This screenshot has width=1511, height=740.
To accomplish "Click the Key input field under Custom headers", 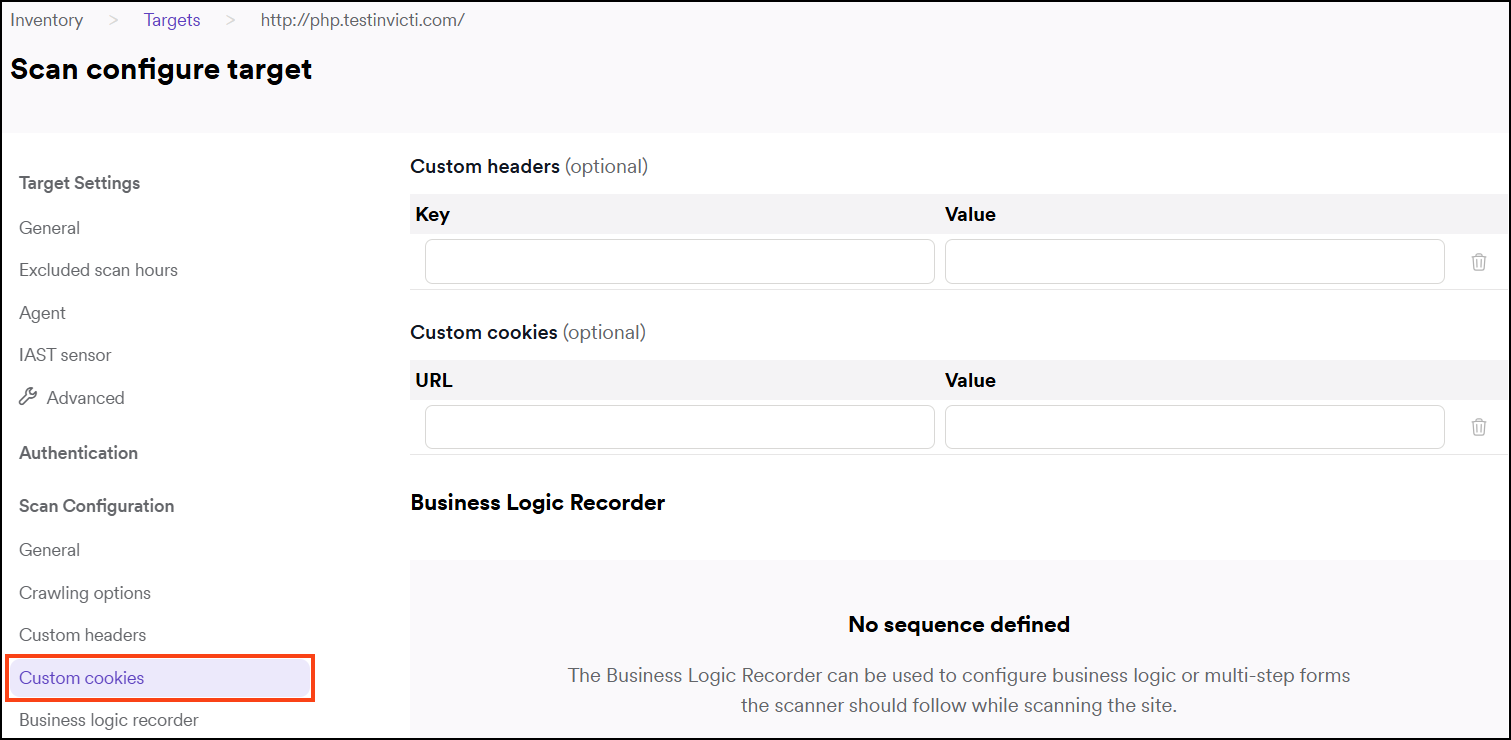I will (x=679, y=261).
